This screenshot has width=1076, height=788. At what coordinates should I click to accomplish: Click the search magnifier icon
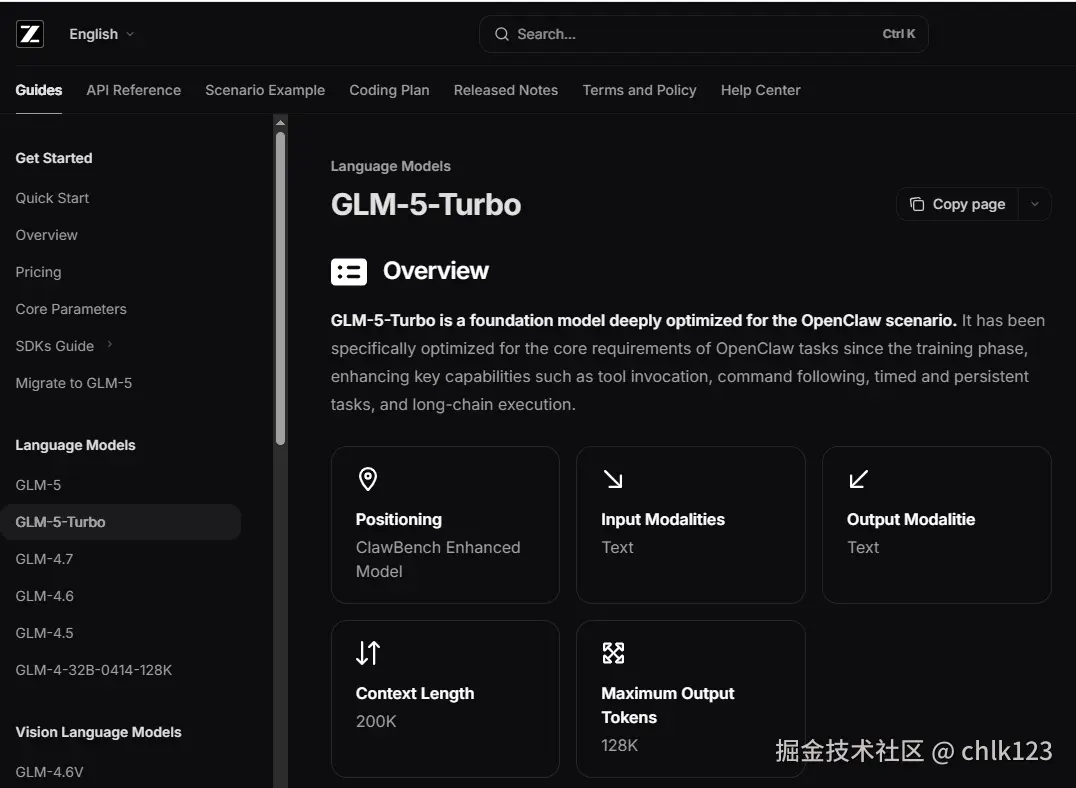[x=502, y=34]
